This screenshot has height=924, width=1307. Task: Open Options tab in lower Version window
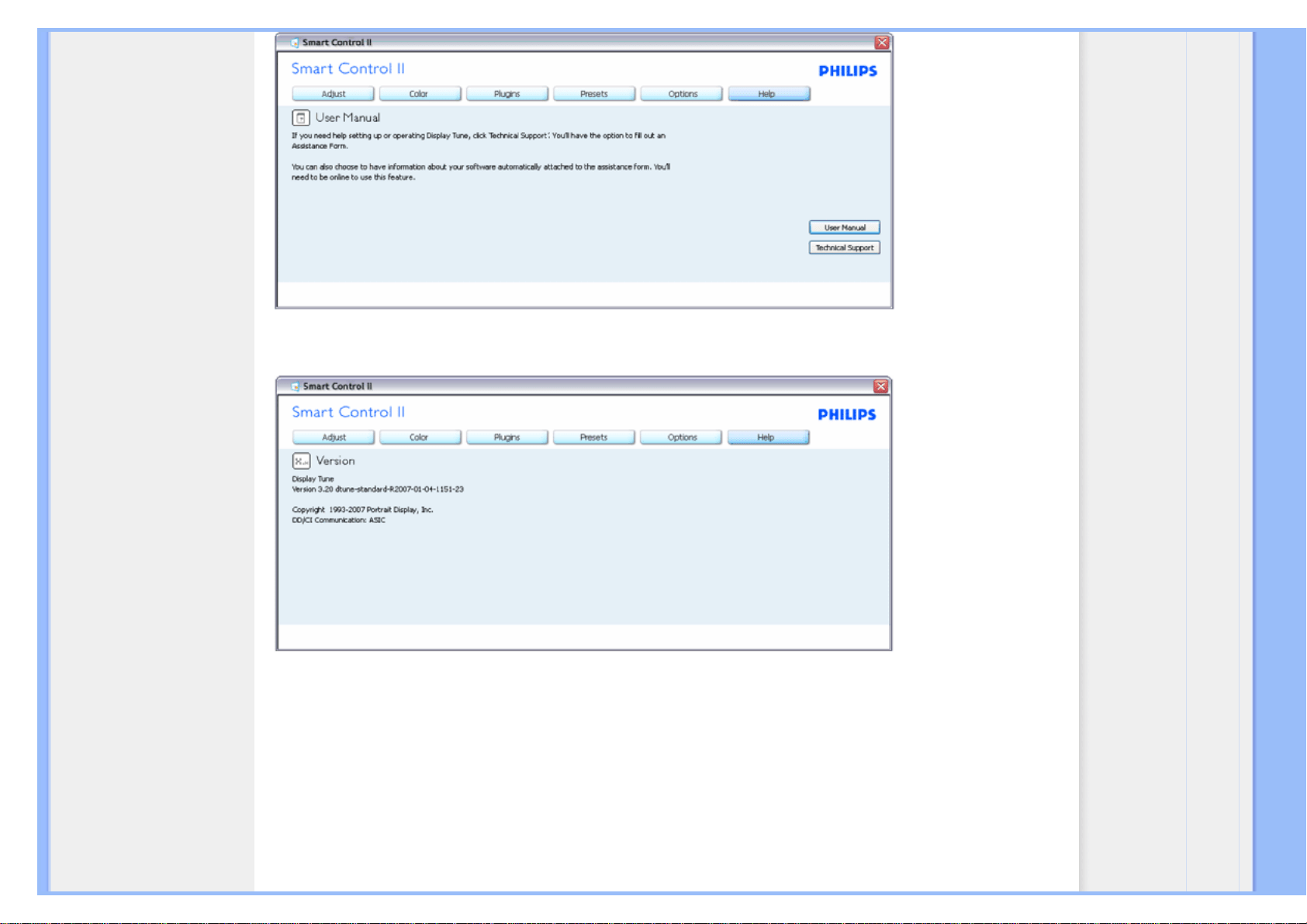coord(681,438)
